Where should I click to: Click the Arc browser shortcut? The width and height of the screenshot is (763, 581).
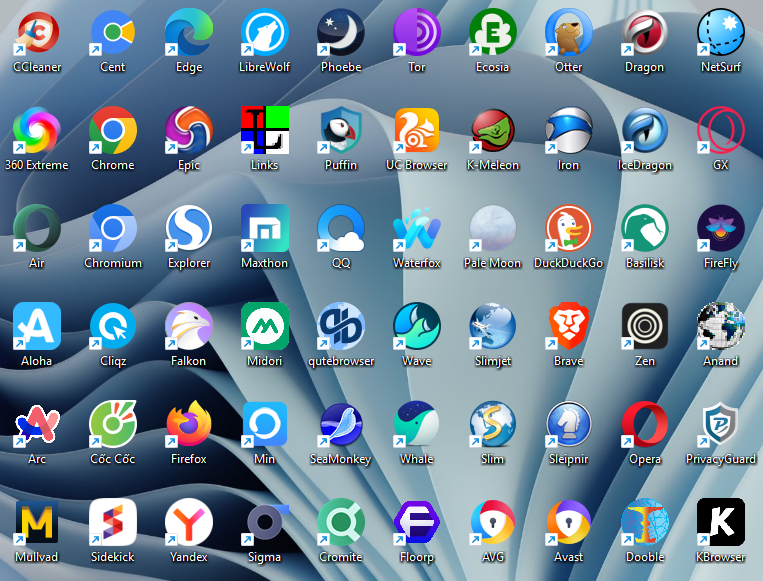tap(37, 424)
